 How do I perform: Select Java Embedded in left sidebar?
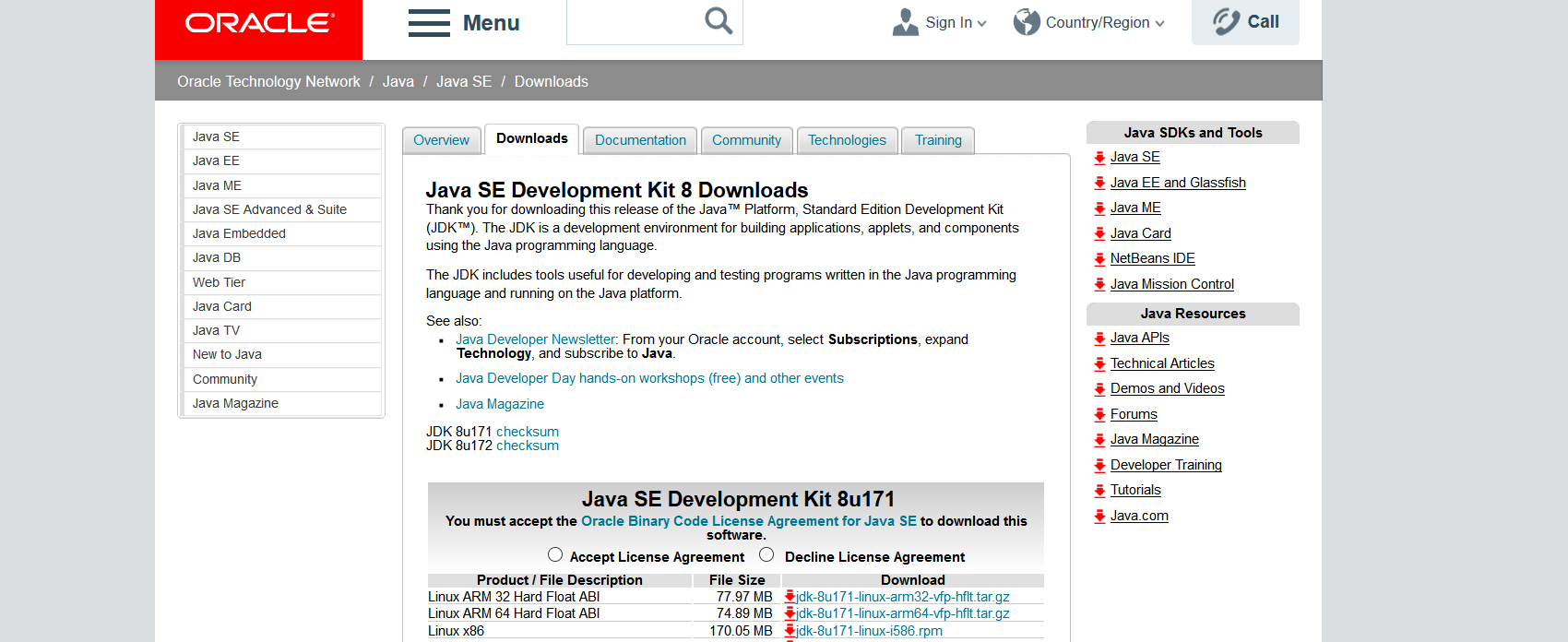(282, 233)
